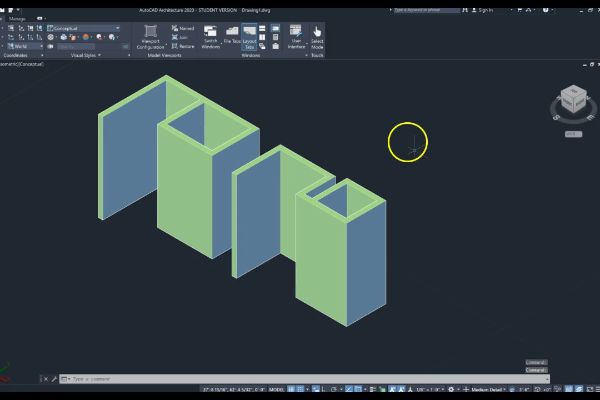Image resolution: width=600 pixels, height=400 pixels.
Task: Toggle the File Tabs button
Action: 232,36
